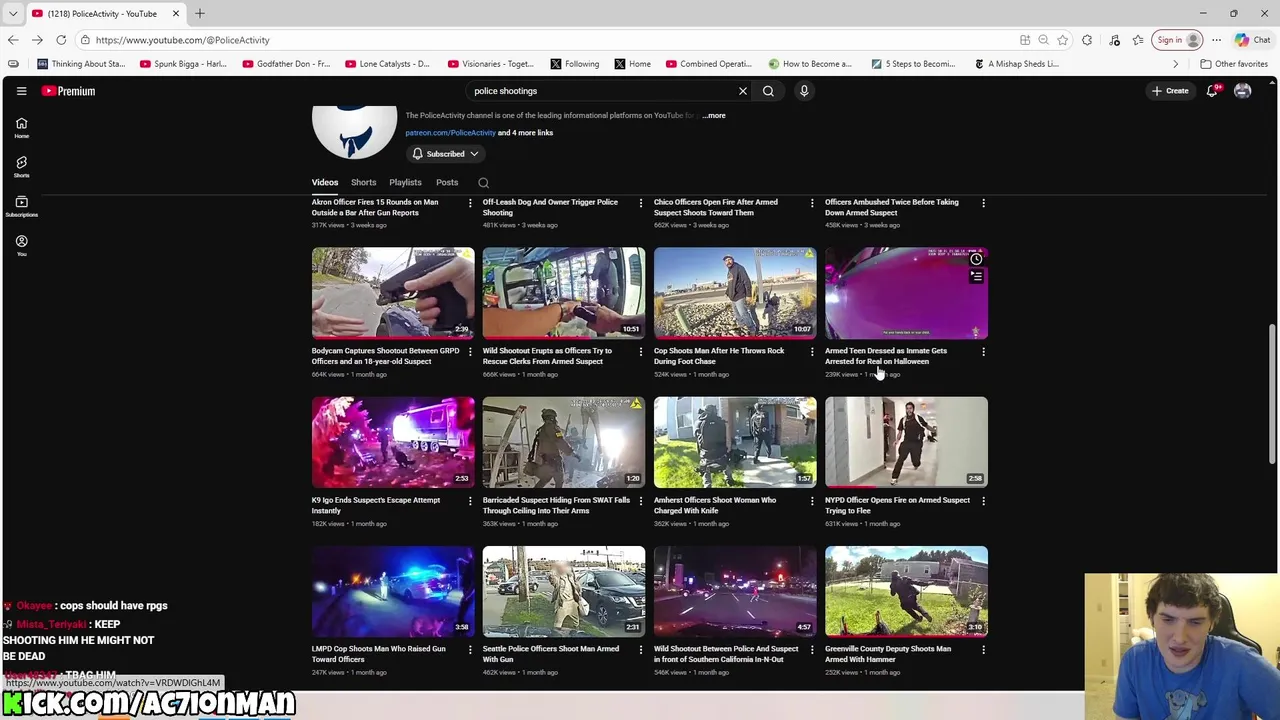Click the Create button
This screenshot has height=720, width=1280.
1170,91
